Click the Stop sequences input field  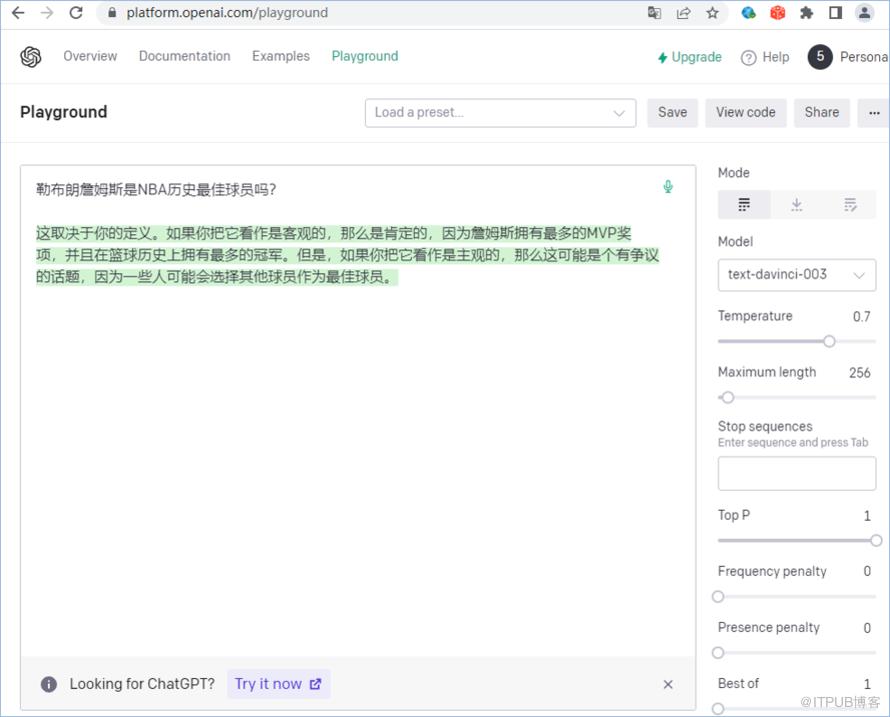click(797, 473)
